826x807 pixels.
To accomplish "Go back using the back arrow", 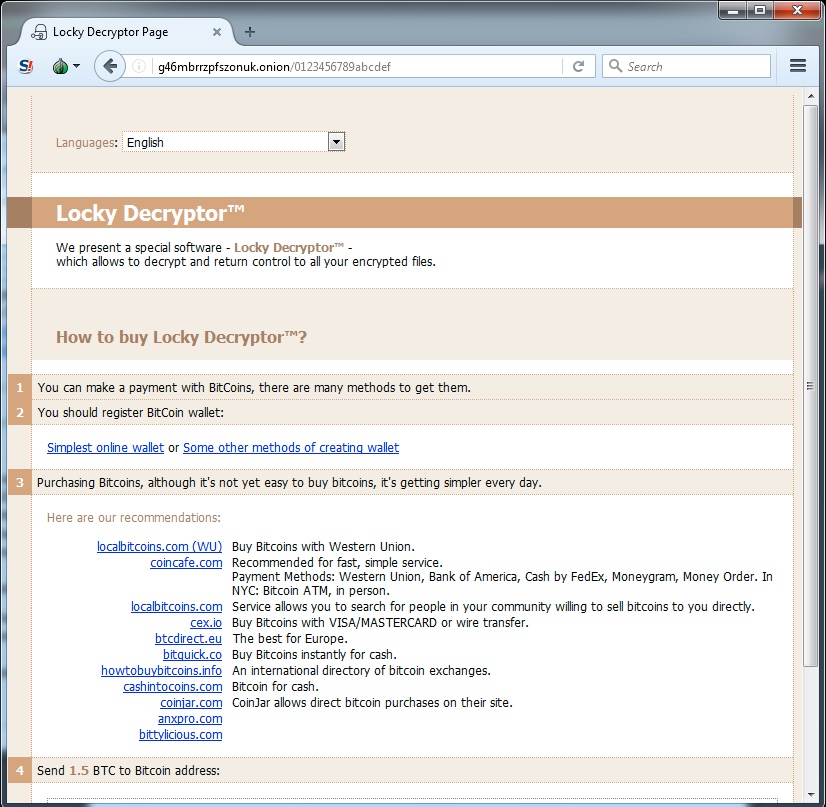I will click(x=109, y=67).
